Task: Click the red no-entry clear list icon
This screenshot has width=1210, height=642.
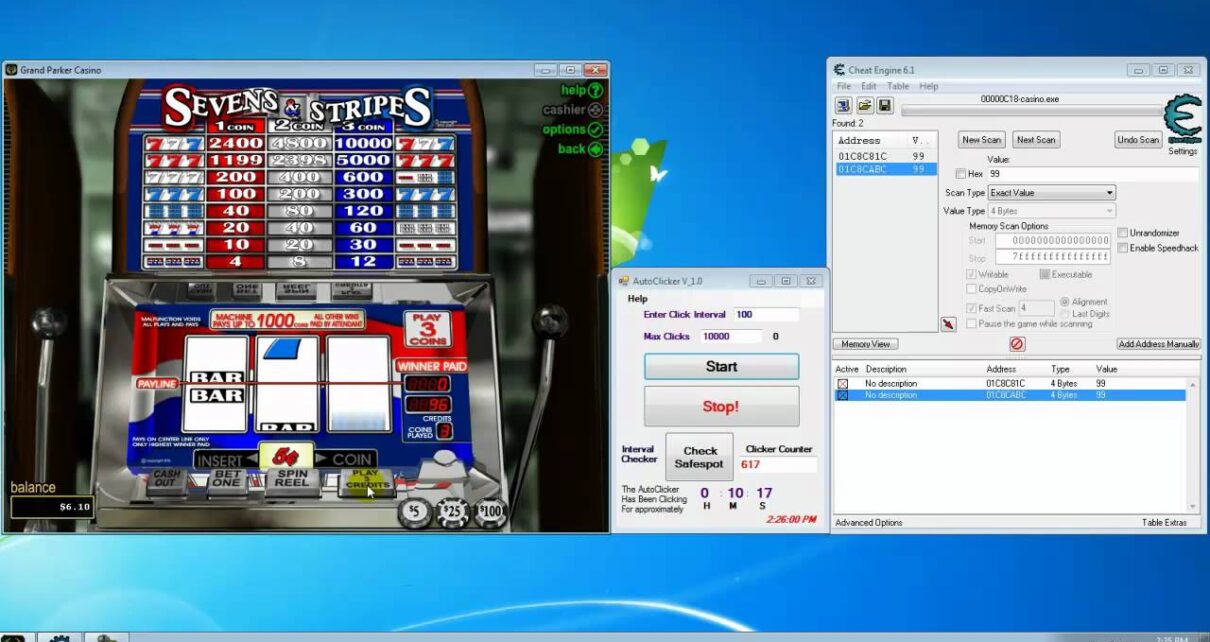Action: click(1016, 344)
